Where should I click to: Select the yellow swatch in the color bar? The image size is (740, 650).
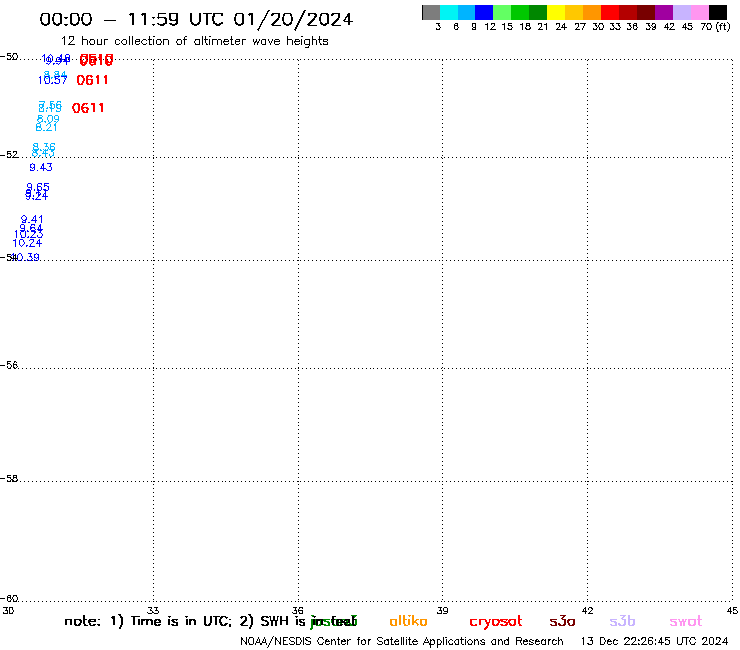(555, 12)
